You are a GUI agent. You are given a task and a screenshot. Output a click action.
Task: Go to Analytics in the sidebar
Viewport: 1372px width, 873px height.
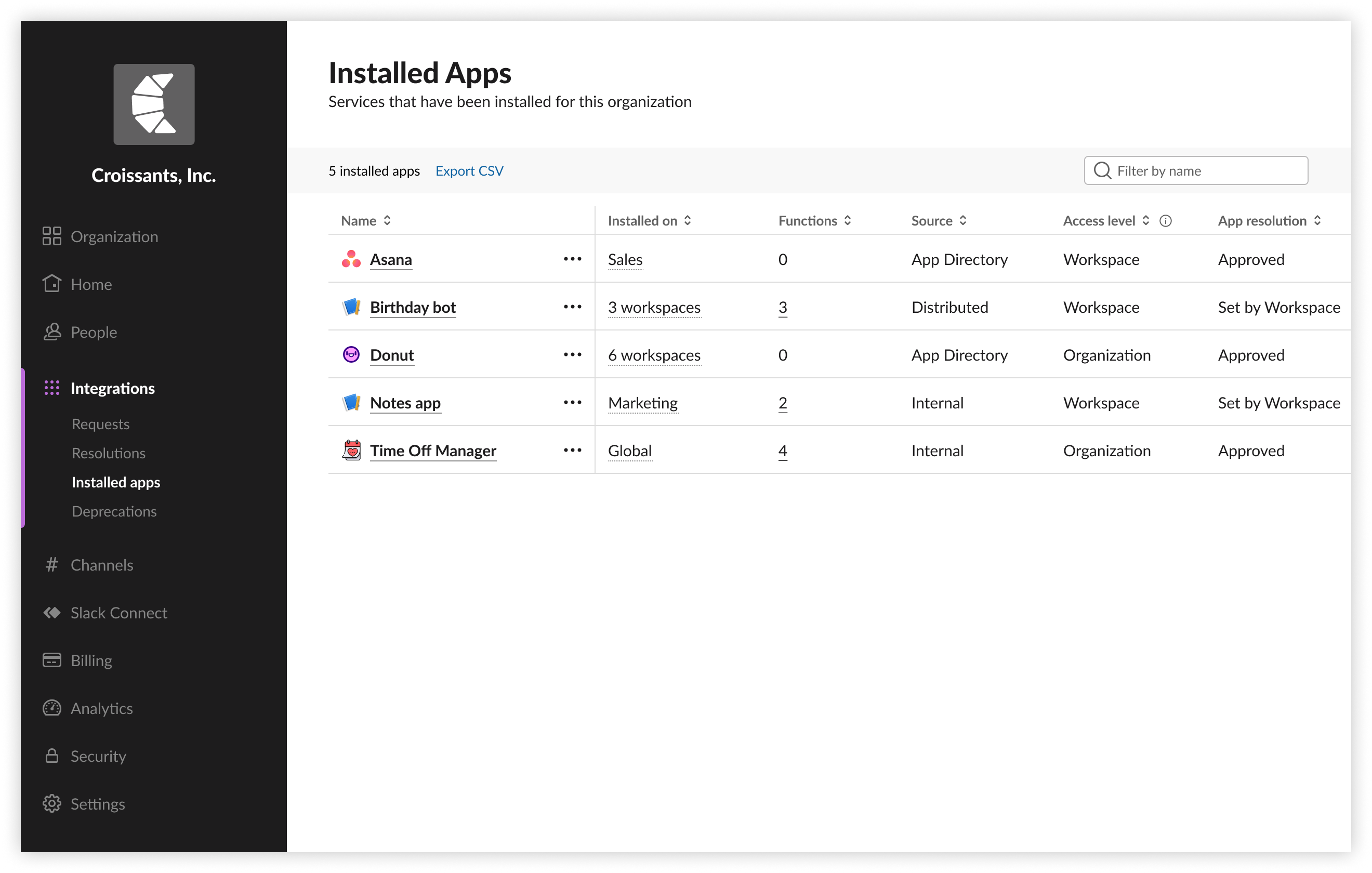[101, 708]
